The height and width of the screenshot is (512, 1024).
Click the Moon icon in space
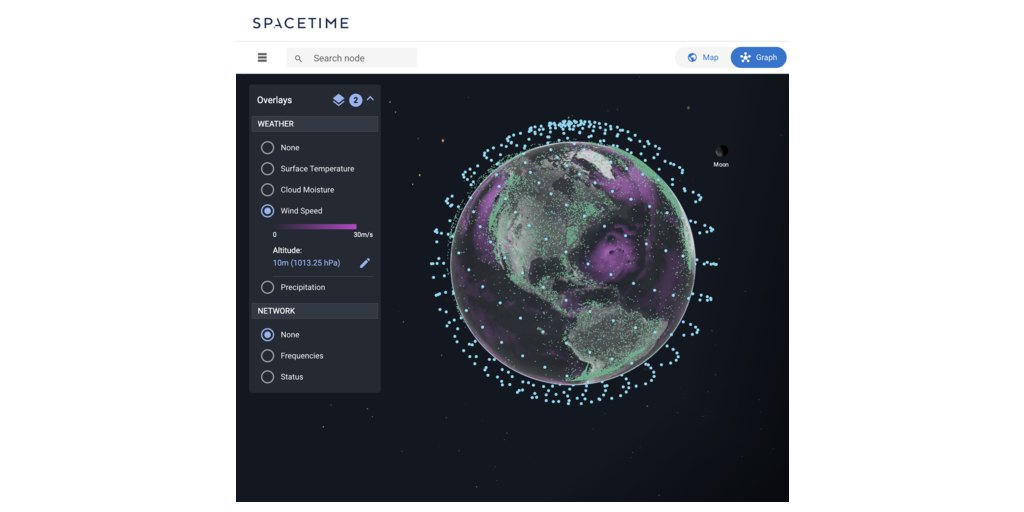coord(721,151)
